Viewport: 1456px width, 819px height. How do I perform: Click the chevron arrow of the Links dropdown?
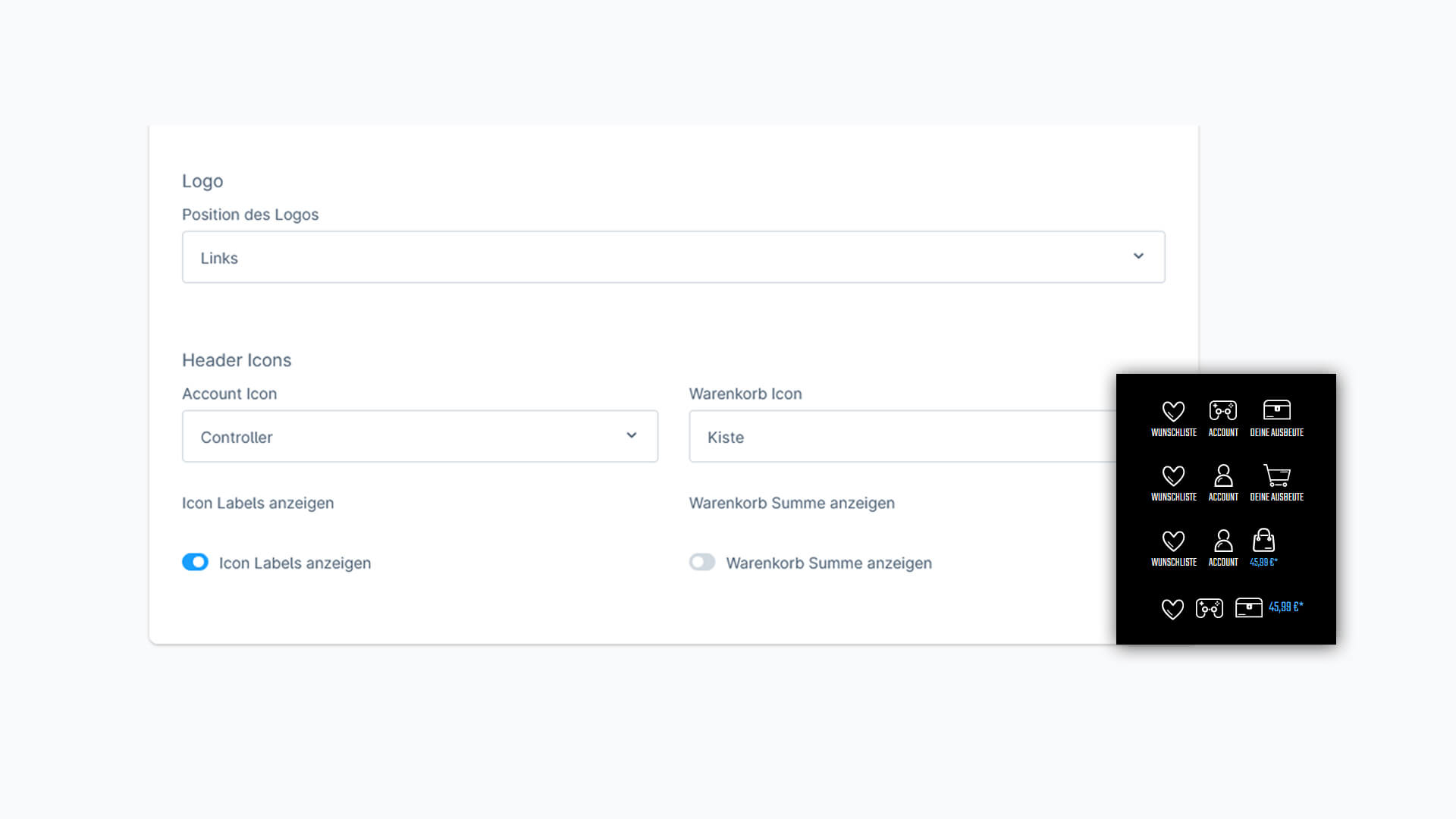tap(1137, 256)
